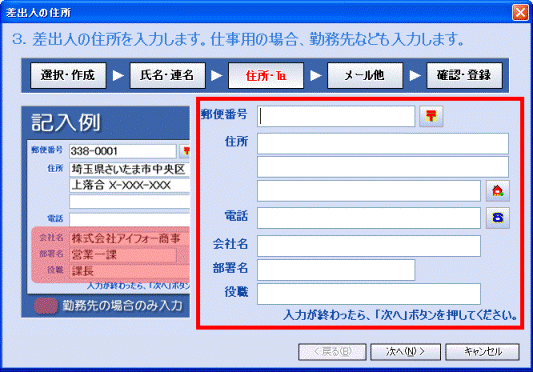Click the 会社名 label in the form
This screenshot has height=372, width=533.
coord(230,244)
